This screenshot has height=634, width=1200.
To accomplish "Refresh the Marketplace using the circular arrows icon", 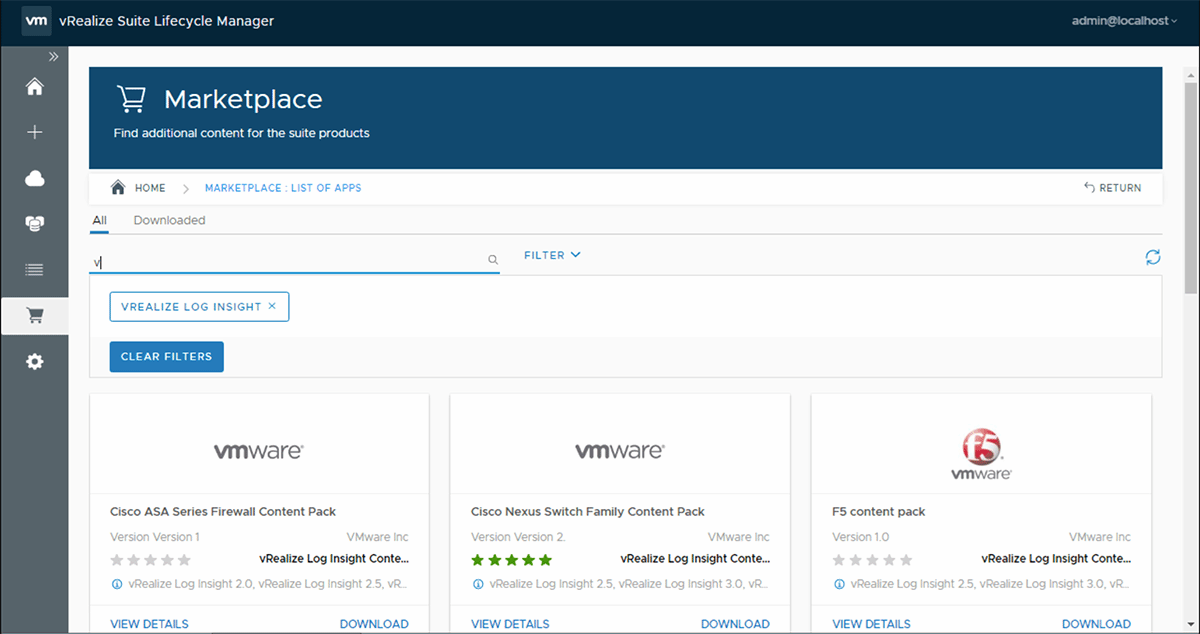I will tap(1153, 257).
